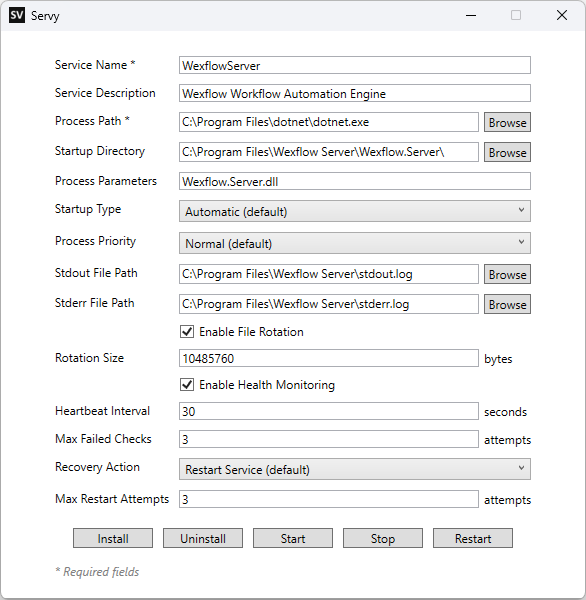
Task: Close the Servy window
Action: (562, 15)
